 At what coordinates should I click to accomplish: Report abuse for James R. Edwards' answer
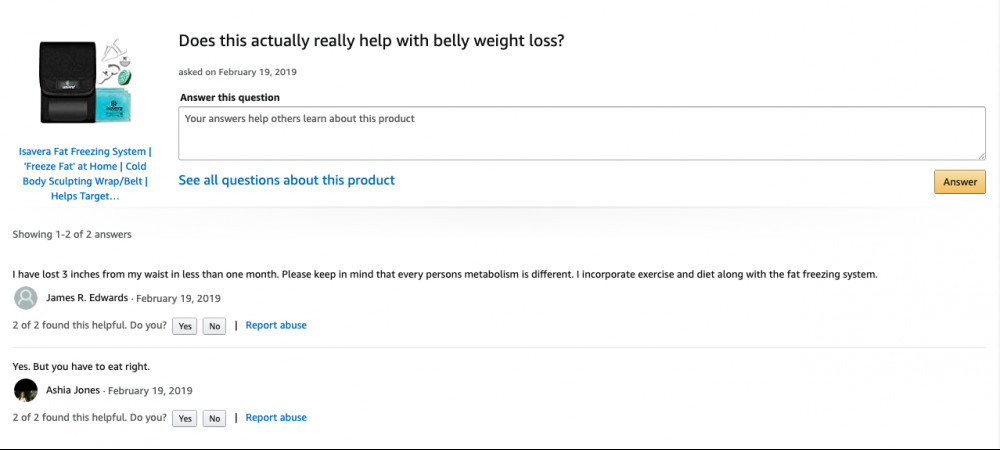(x=276, y=325)
